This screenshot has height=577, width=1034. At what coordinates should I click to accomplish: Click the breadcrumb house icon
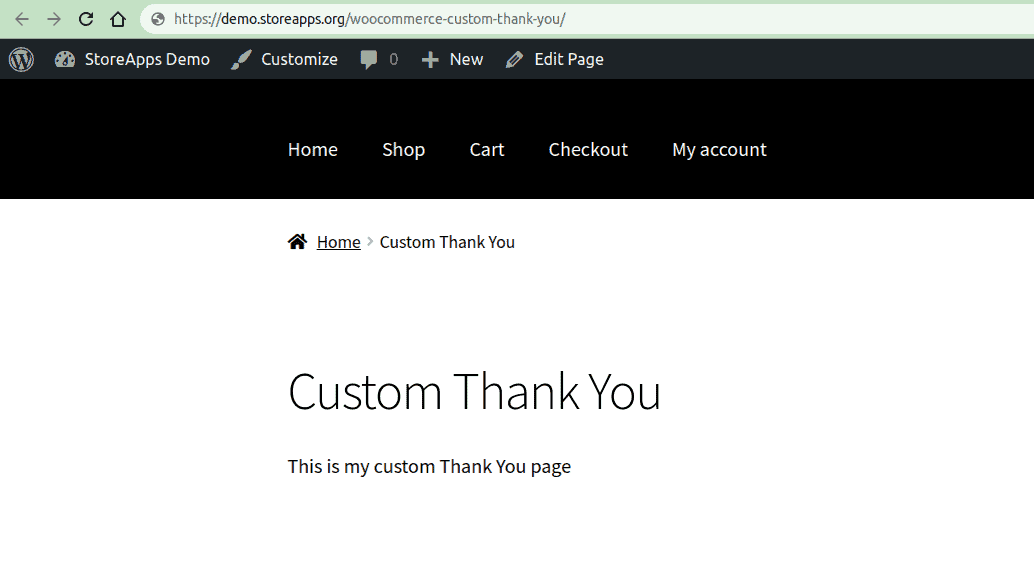[297, 242]
